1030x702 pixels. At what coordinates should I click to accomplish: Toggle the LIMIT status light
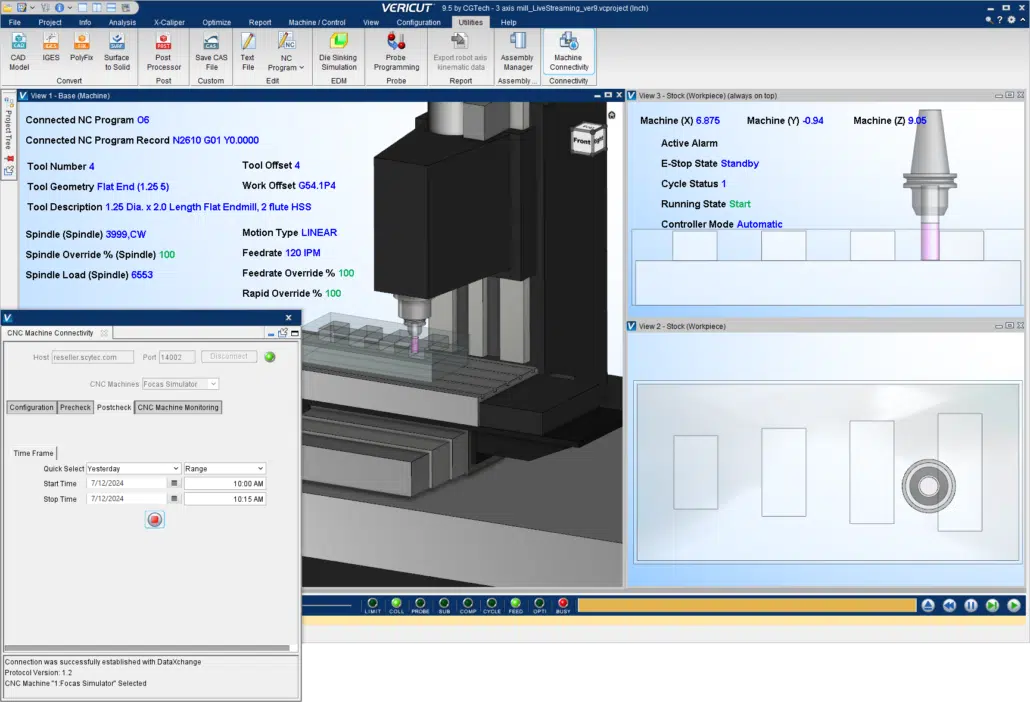tap(372, 605)
